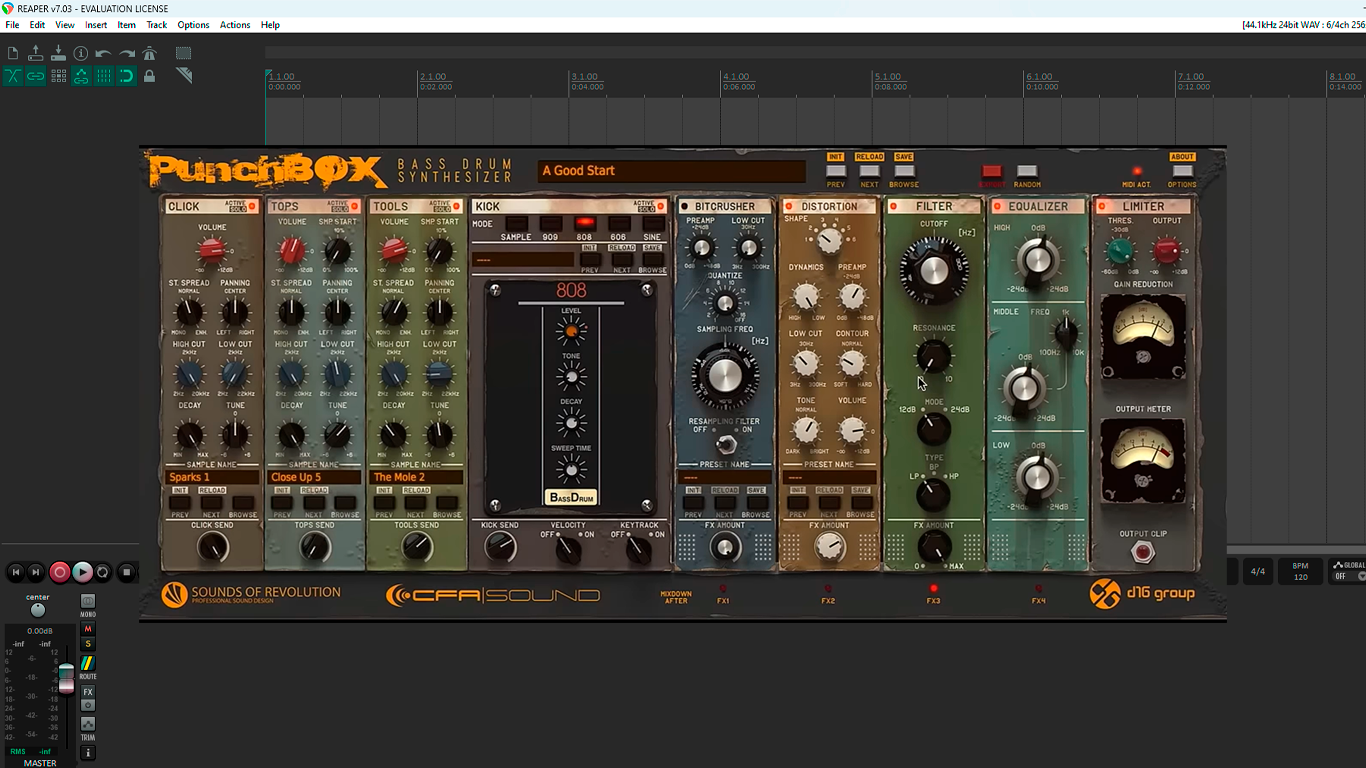Open PunchBOX OPTIONS button
The height and width of the screenshot is (768, 1366).
tap(1182, 172)
